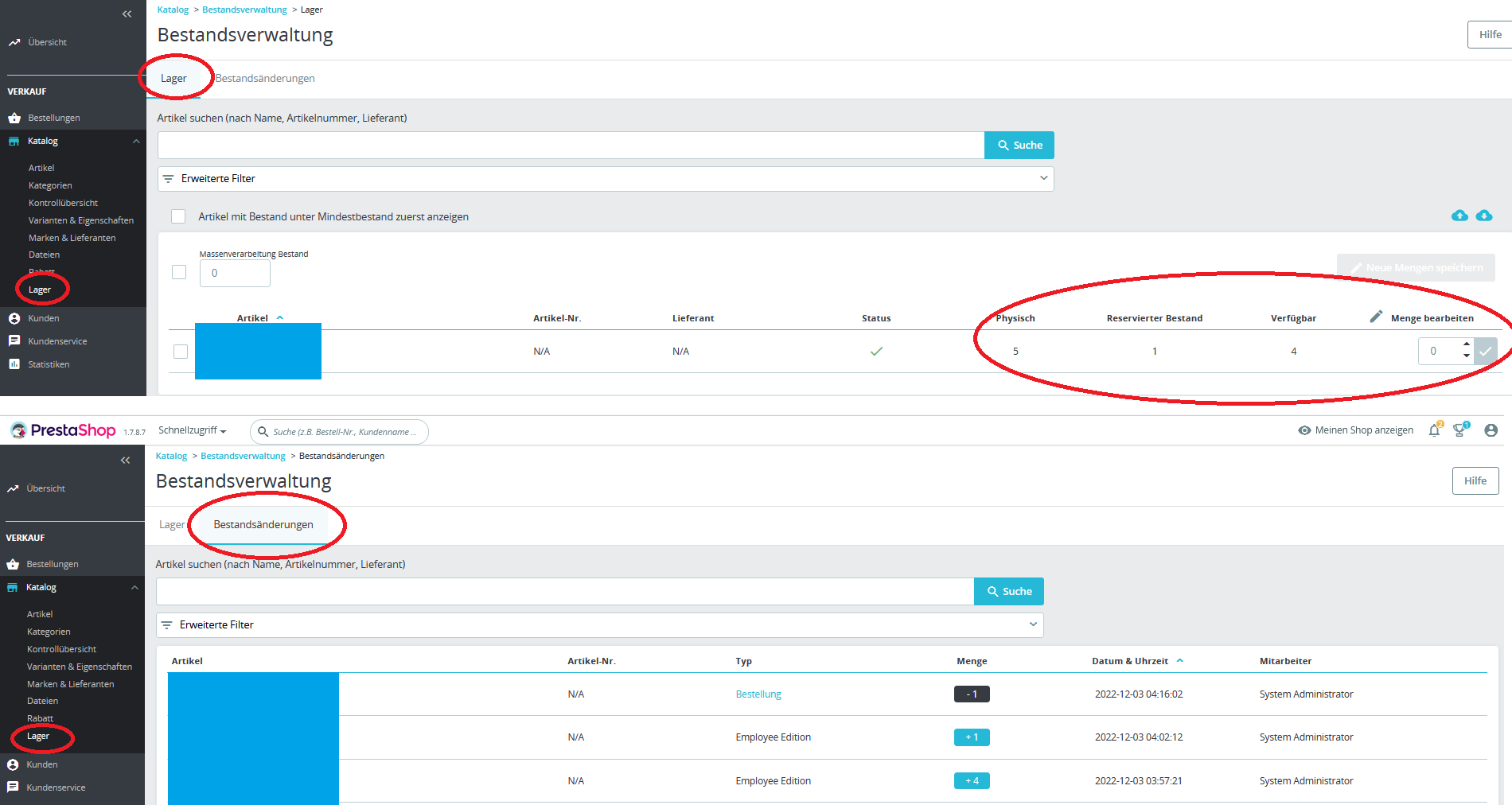Open the trophy merchant expertise icon

pos(1459,430)
